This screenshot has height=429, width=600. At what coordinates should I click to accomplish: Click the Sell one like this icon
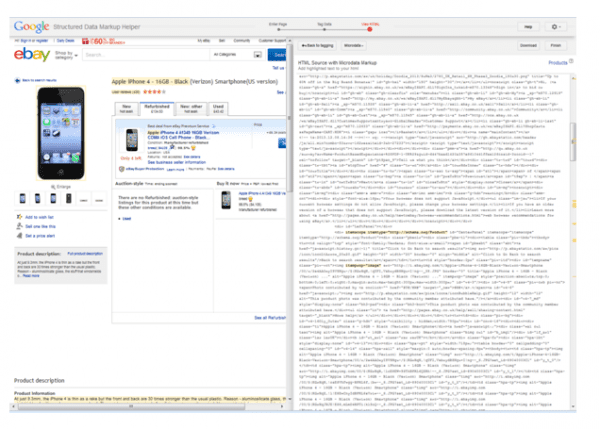(x=19, y=226)
